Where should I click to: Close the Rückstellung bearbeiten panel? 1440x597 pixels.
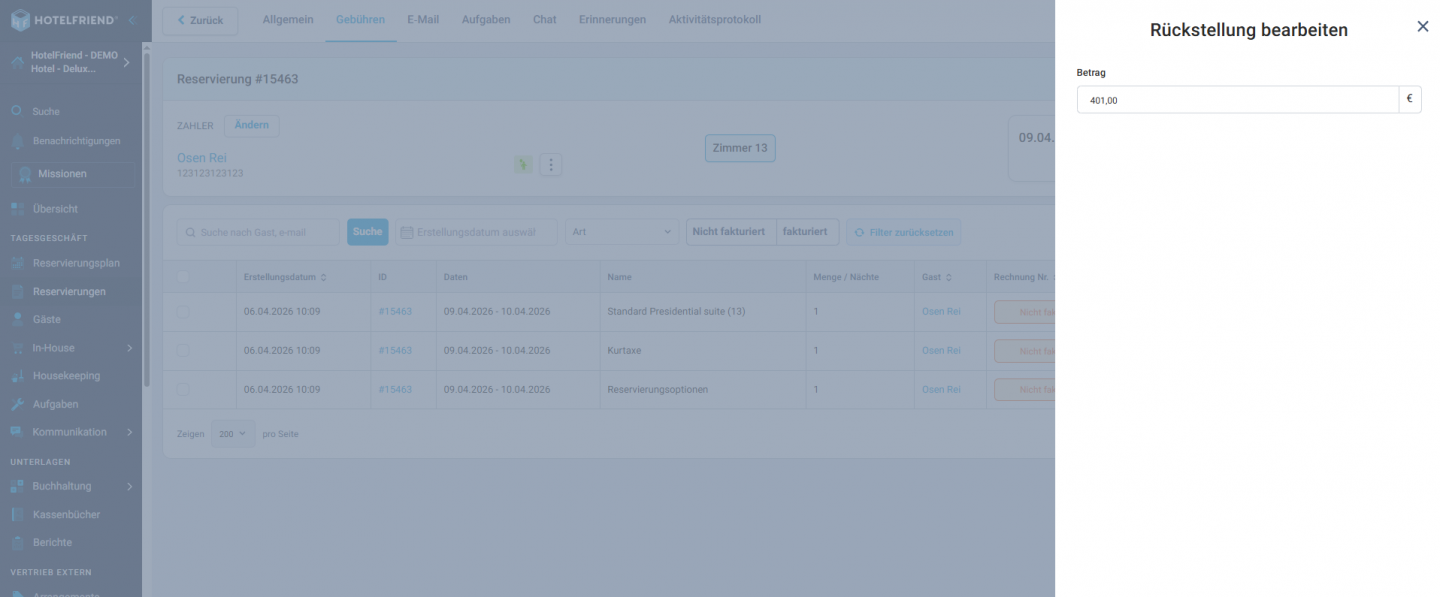point(1422,27)
